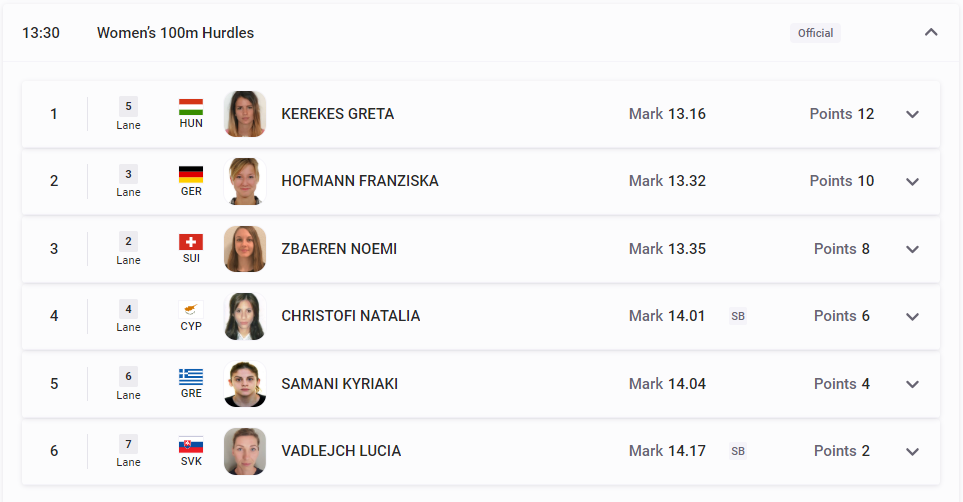
Task: Open Kerekes Greta athlete photo
Action: click(x=245, y=114)
